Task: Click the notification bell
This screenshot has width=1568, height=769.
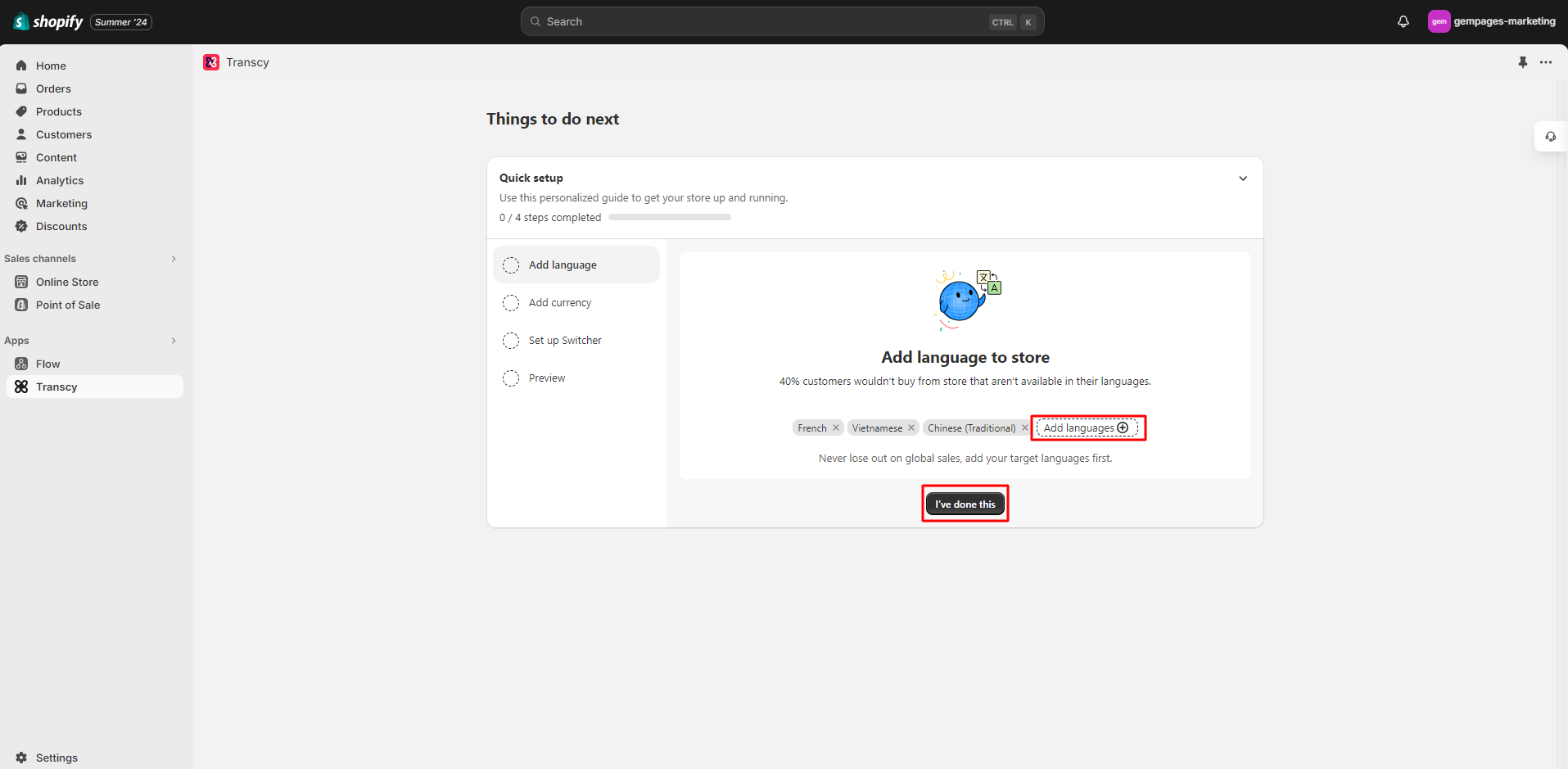Action: click(1403, 21)
